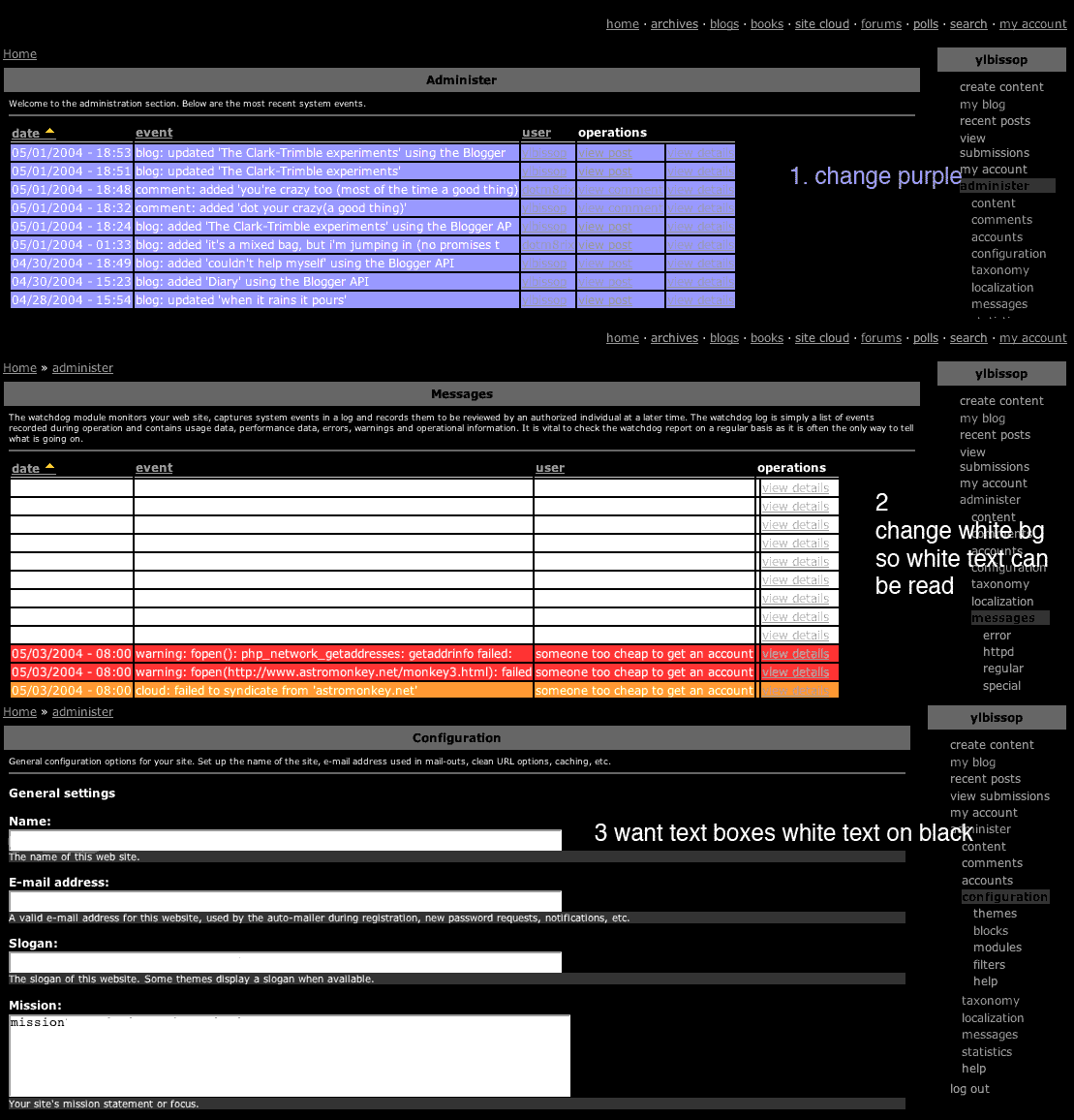The width and height of the screenshot is (1074, 1120).
Task: Open 'archives' in the nav above Administer page
Action: (x=674, y=24)
